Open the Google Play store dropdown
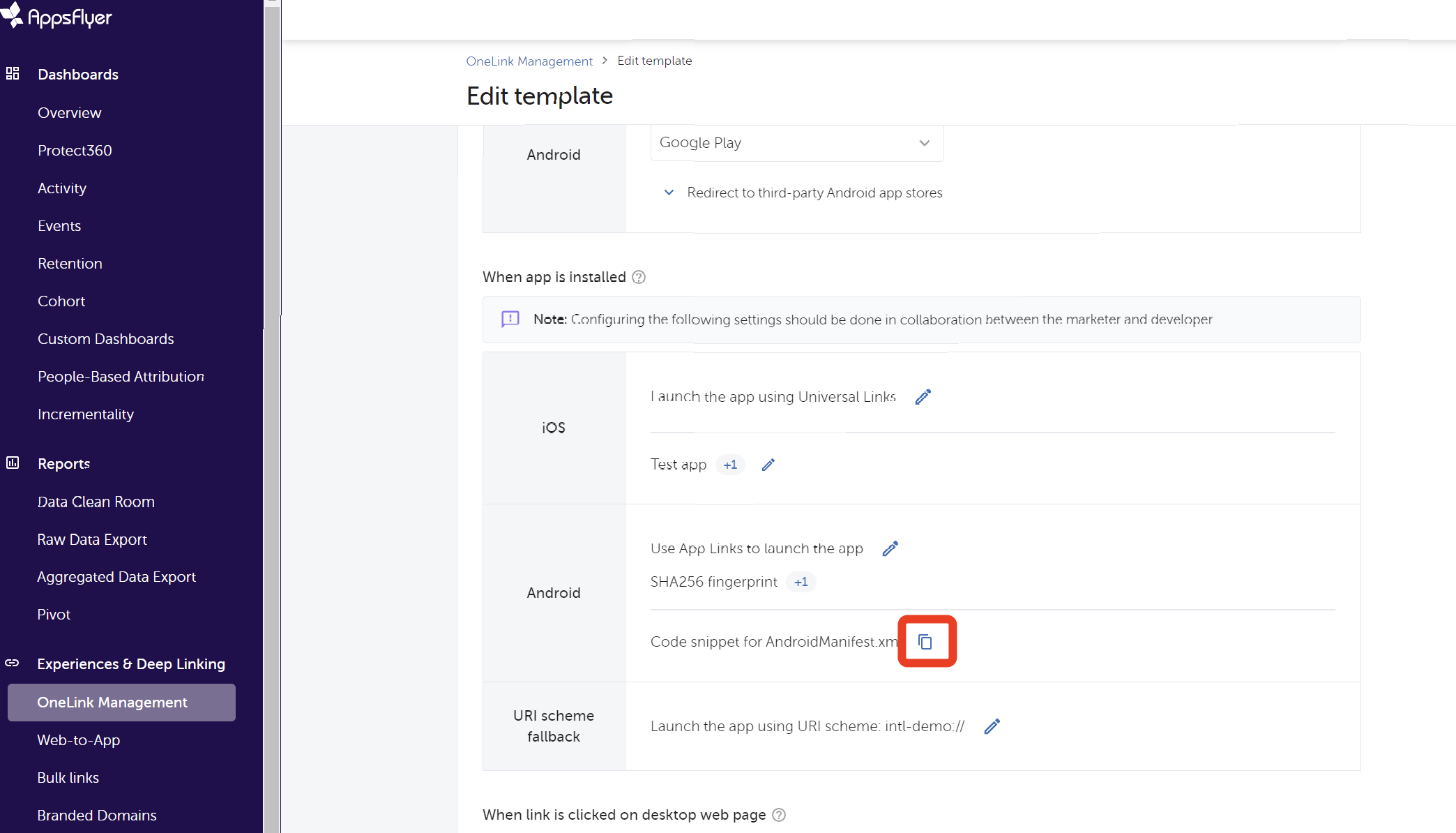This screenshot has height=833, width=1456. click(797, 143)
